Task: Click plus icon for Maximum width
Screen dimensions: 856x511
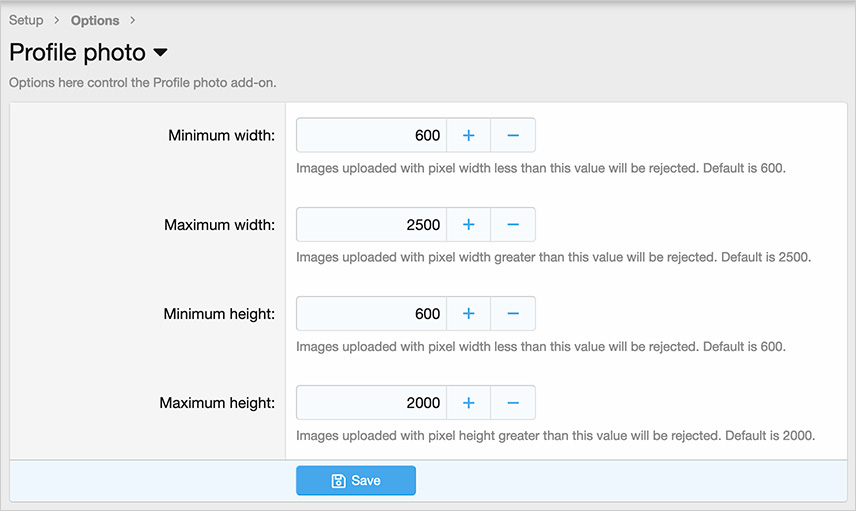Action: click(468, 225)
